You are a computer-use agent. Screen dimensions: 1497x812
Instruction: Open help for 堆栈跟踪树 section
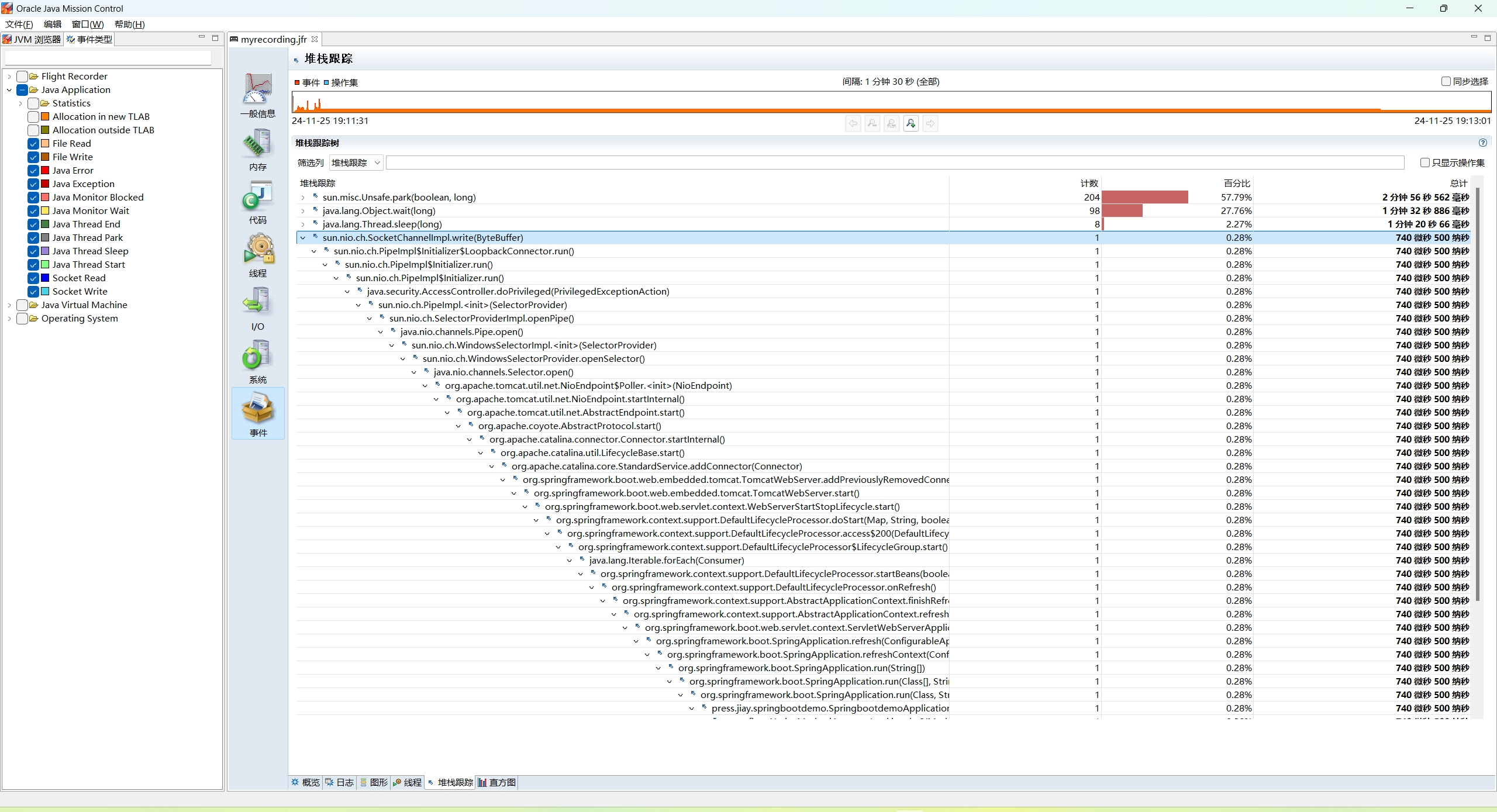[1483, 143]
